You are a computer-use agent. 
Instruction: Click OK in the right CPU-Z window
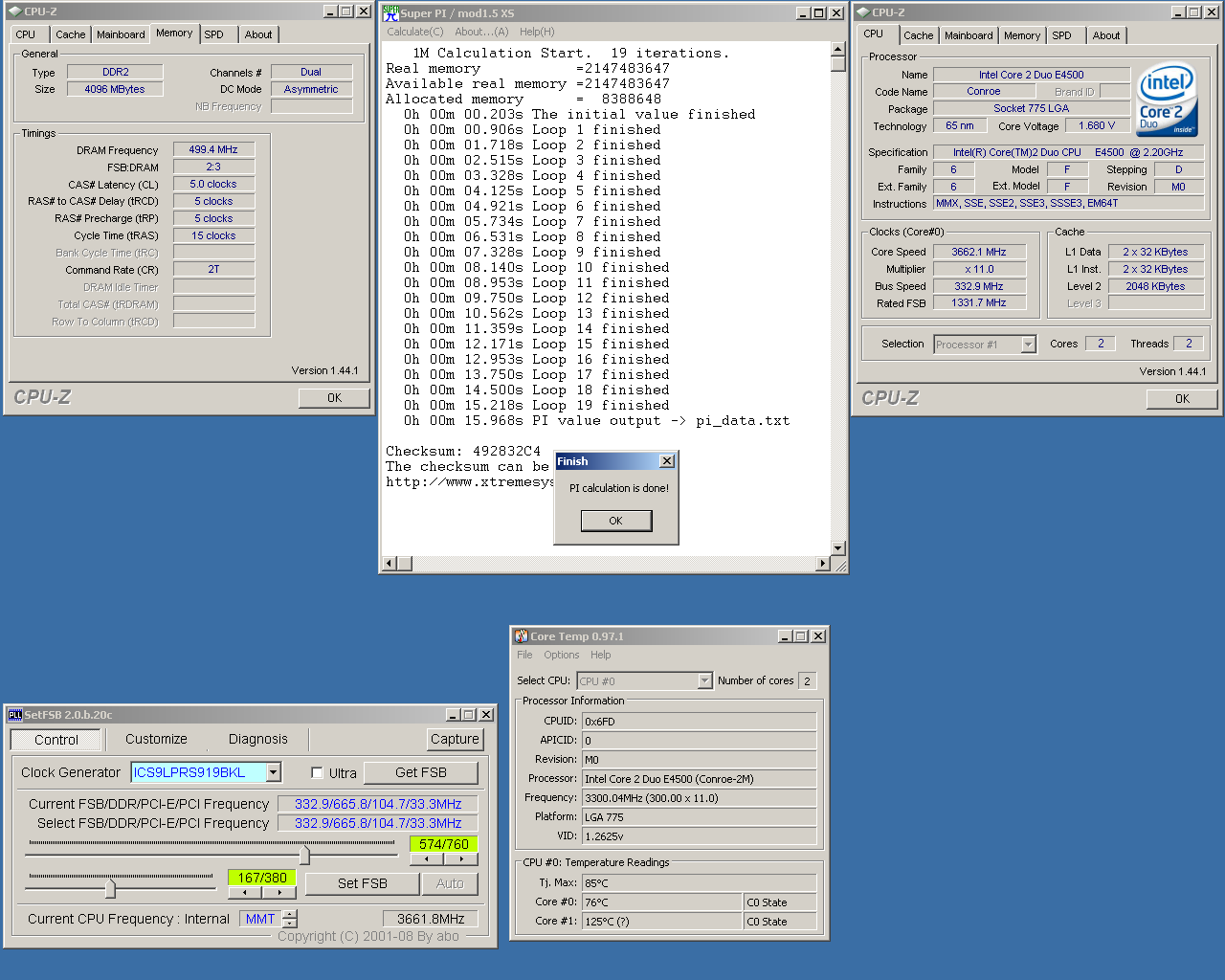coord(1182,399)
